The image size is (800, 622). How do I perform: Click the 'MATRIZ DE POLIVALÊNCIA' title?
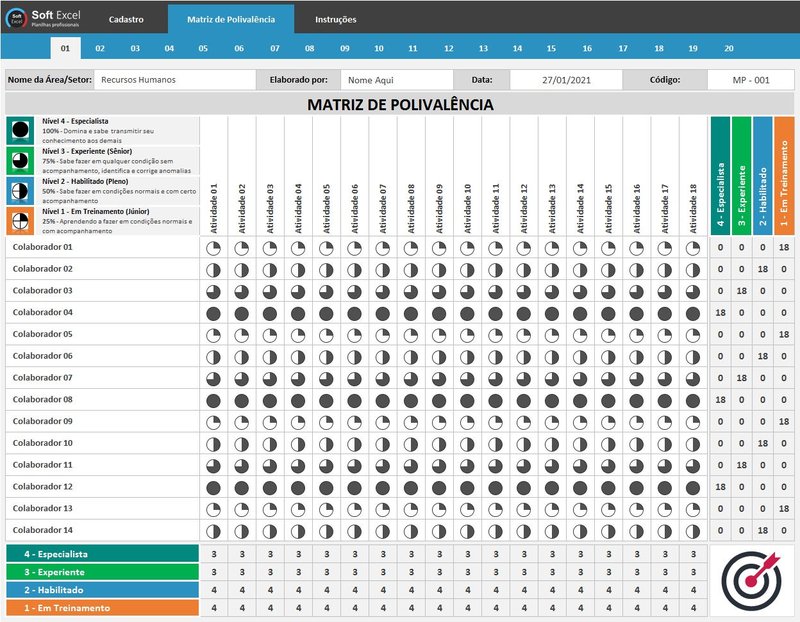[400, 105]
